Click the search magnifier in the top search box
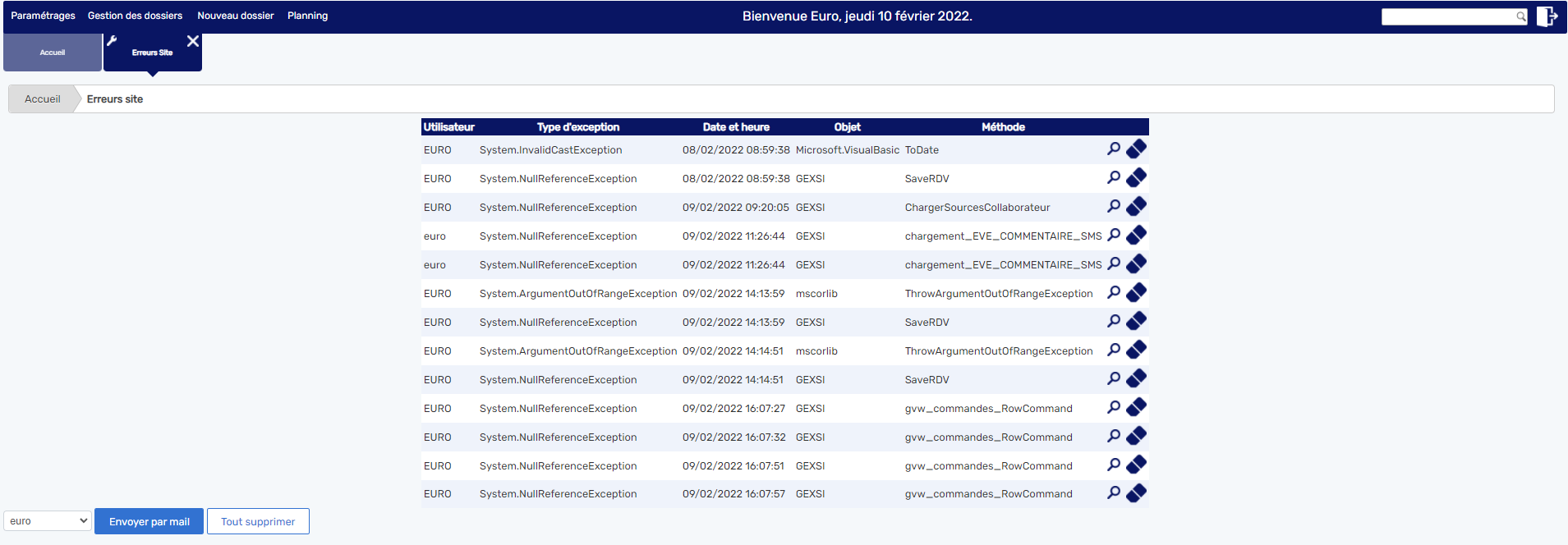The height and width of the screenshot is (545, 1568). click(x=1520, y=17)
